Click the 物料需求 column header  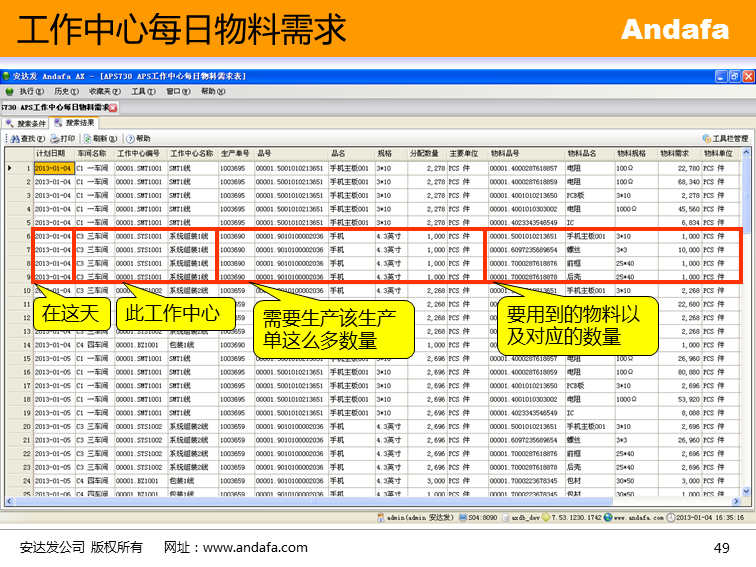coord(677,154)
